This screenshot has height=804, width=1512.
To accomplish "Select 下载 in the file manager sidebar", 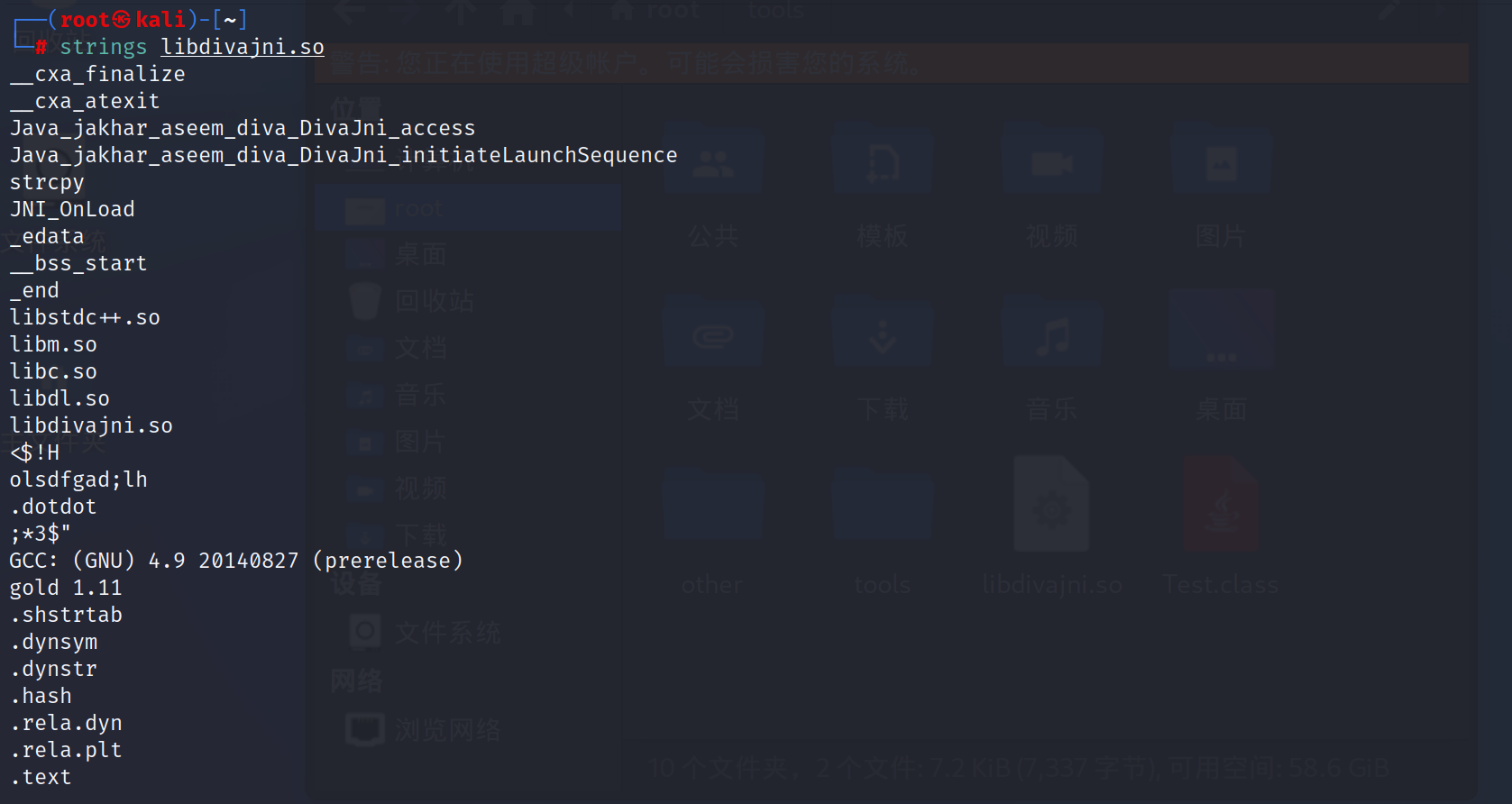I will click(468, 535).
